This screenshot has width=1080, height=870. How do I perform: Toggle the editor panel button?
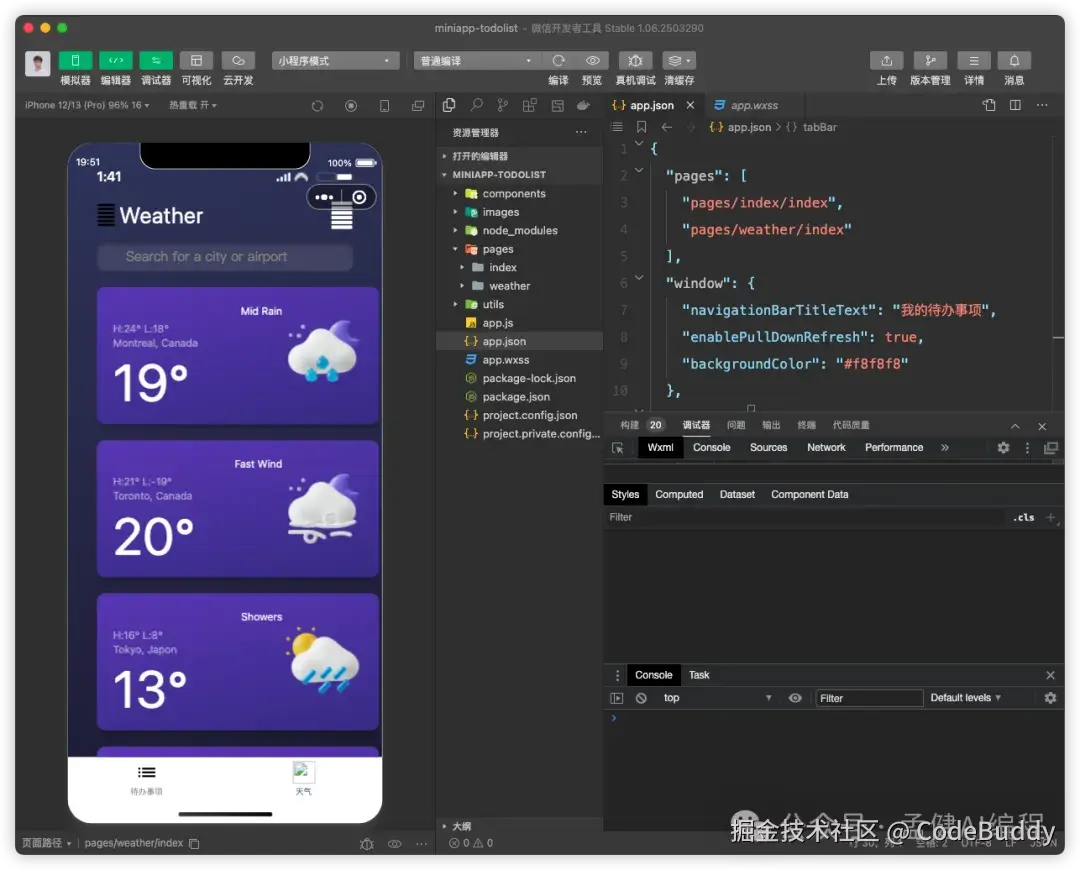[x=116, y=61]
